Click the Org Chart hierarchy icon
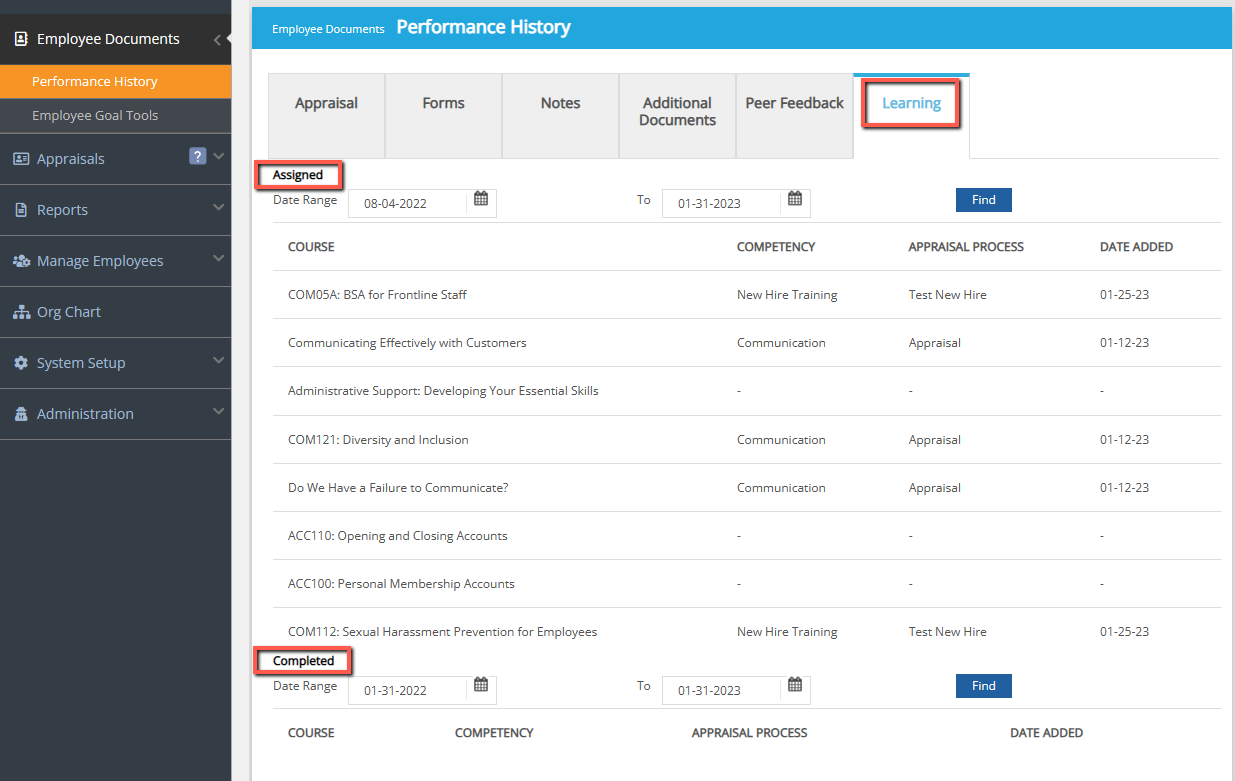The height and width of the screenshot is (781, 1235). 21,312
